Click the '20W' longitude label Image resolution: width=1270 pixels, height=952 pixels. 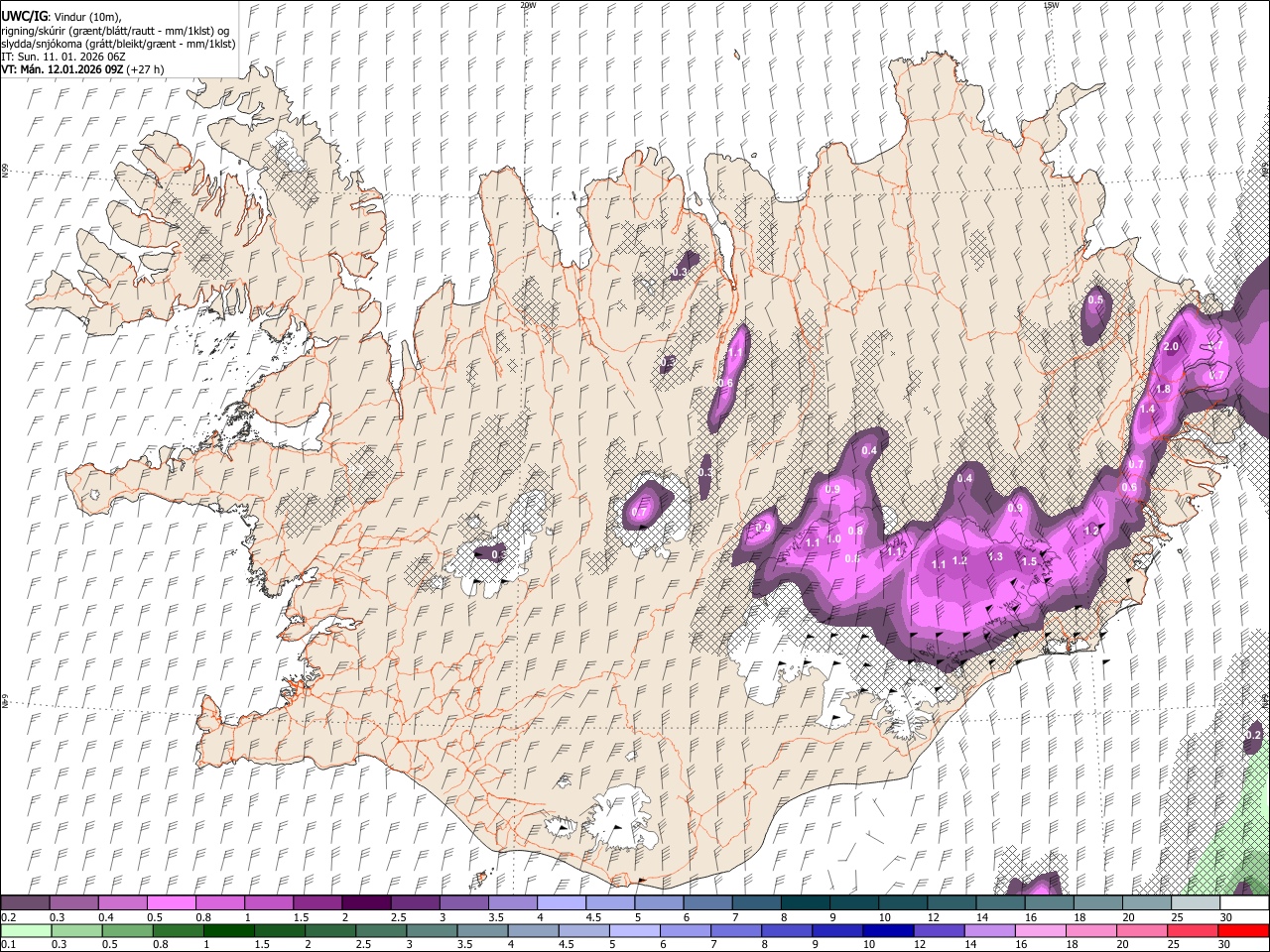click(x=528, y=5)
